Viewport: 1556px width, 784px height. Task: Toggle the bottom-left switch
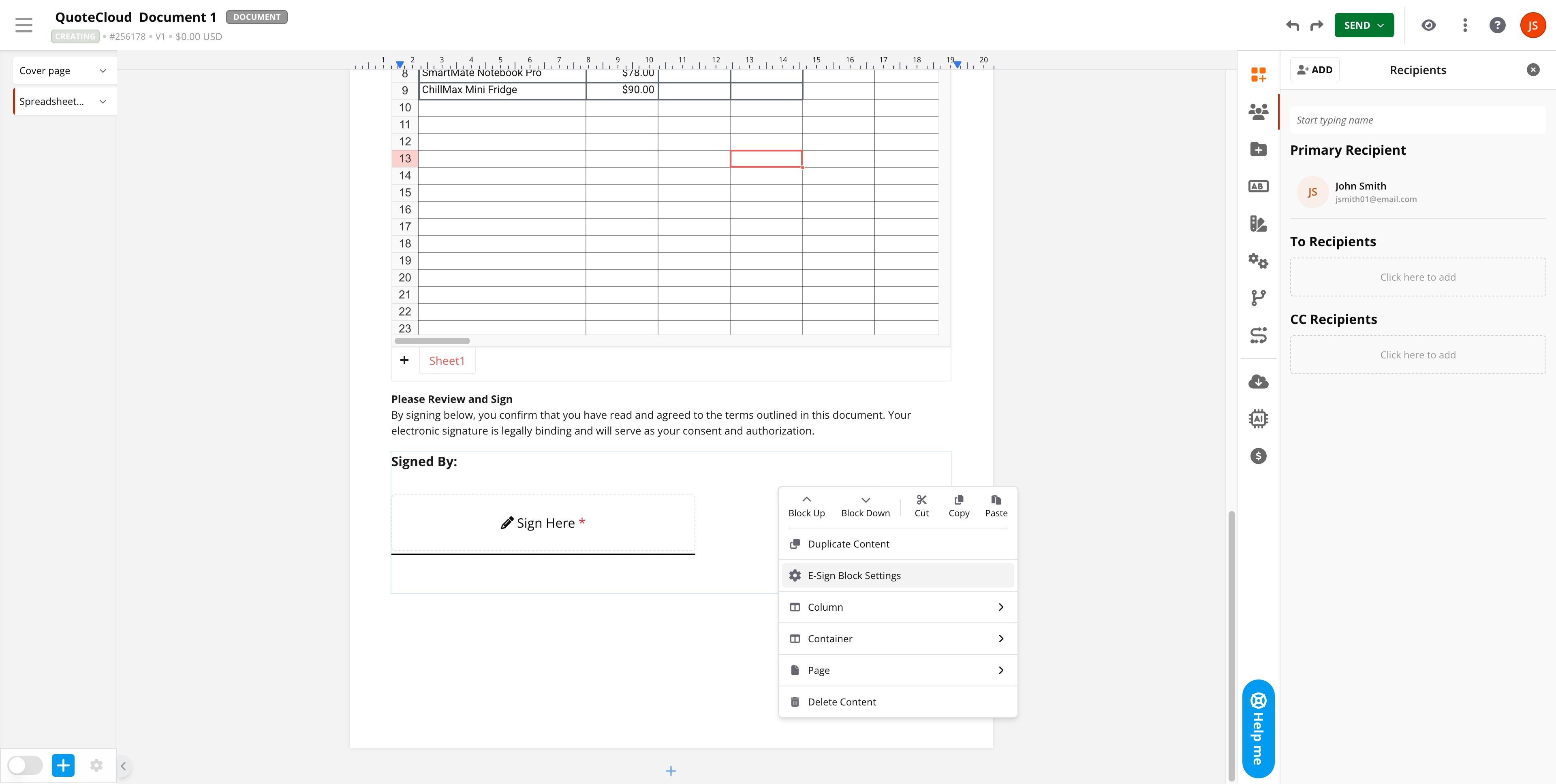(26, 765)
